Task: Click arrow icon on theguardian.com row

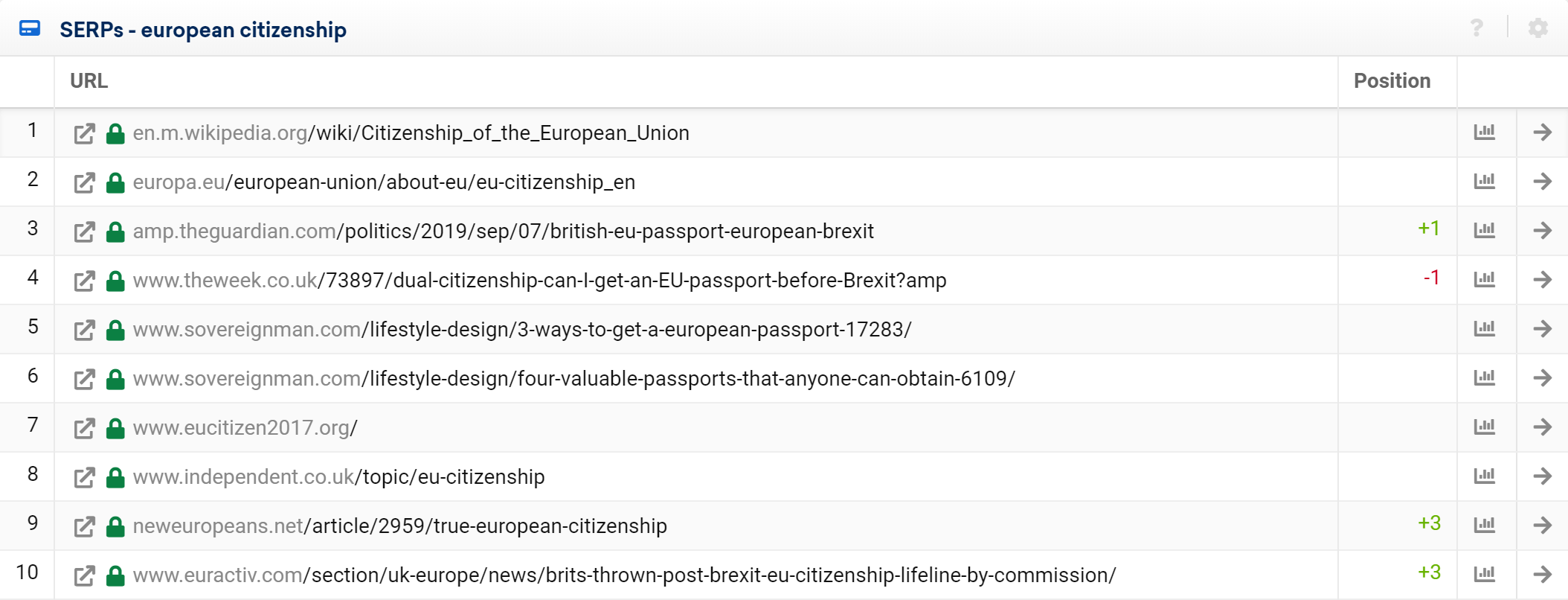Action: point(1543,230)
